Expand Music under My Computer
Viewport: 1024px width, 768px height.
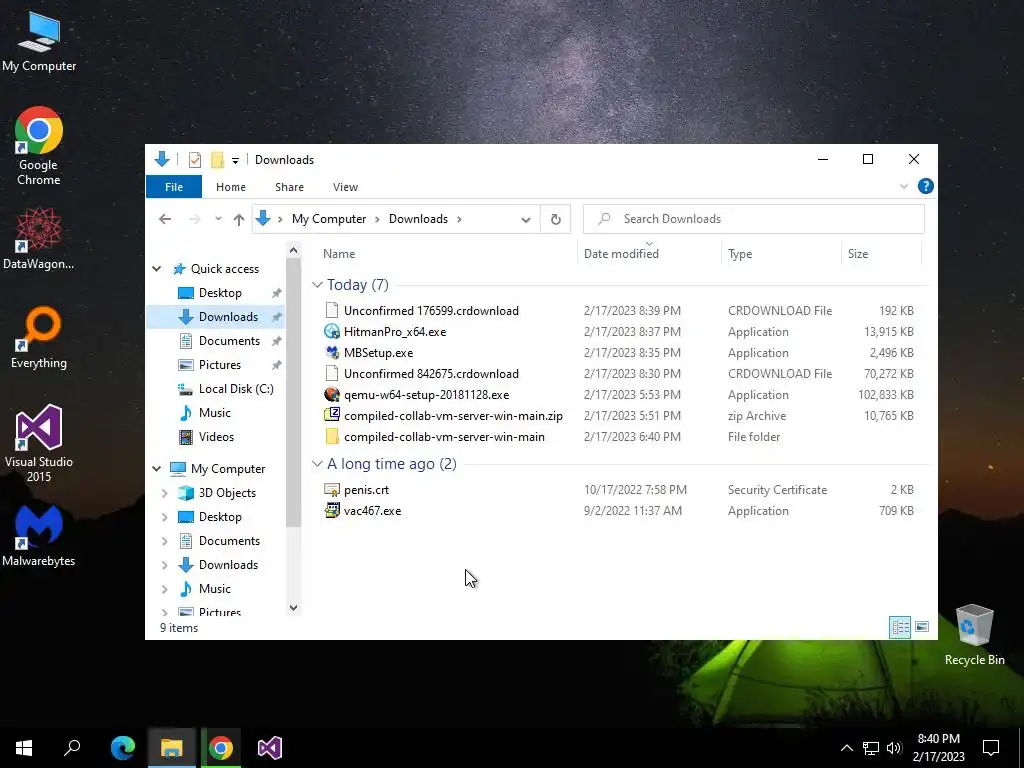pyautogui.click(x=165, y=589)
